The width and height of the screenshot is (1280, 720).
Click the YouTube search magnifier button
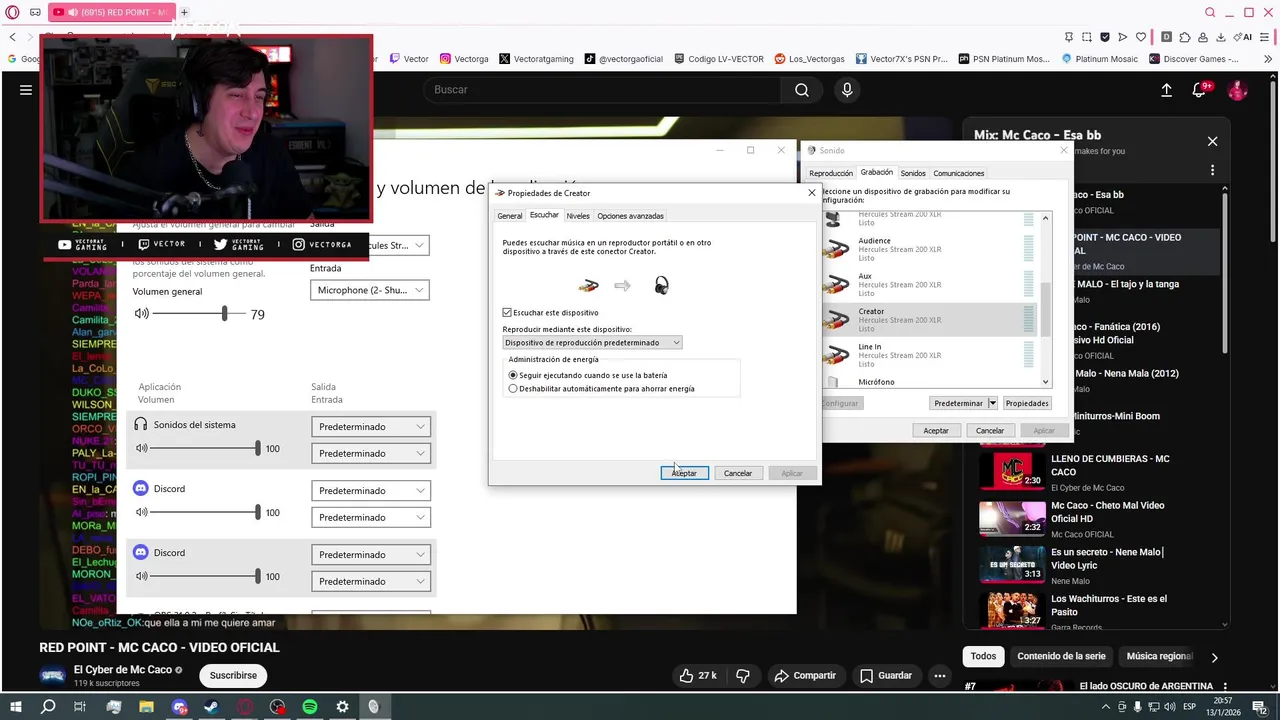[802, 90]
